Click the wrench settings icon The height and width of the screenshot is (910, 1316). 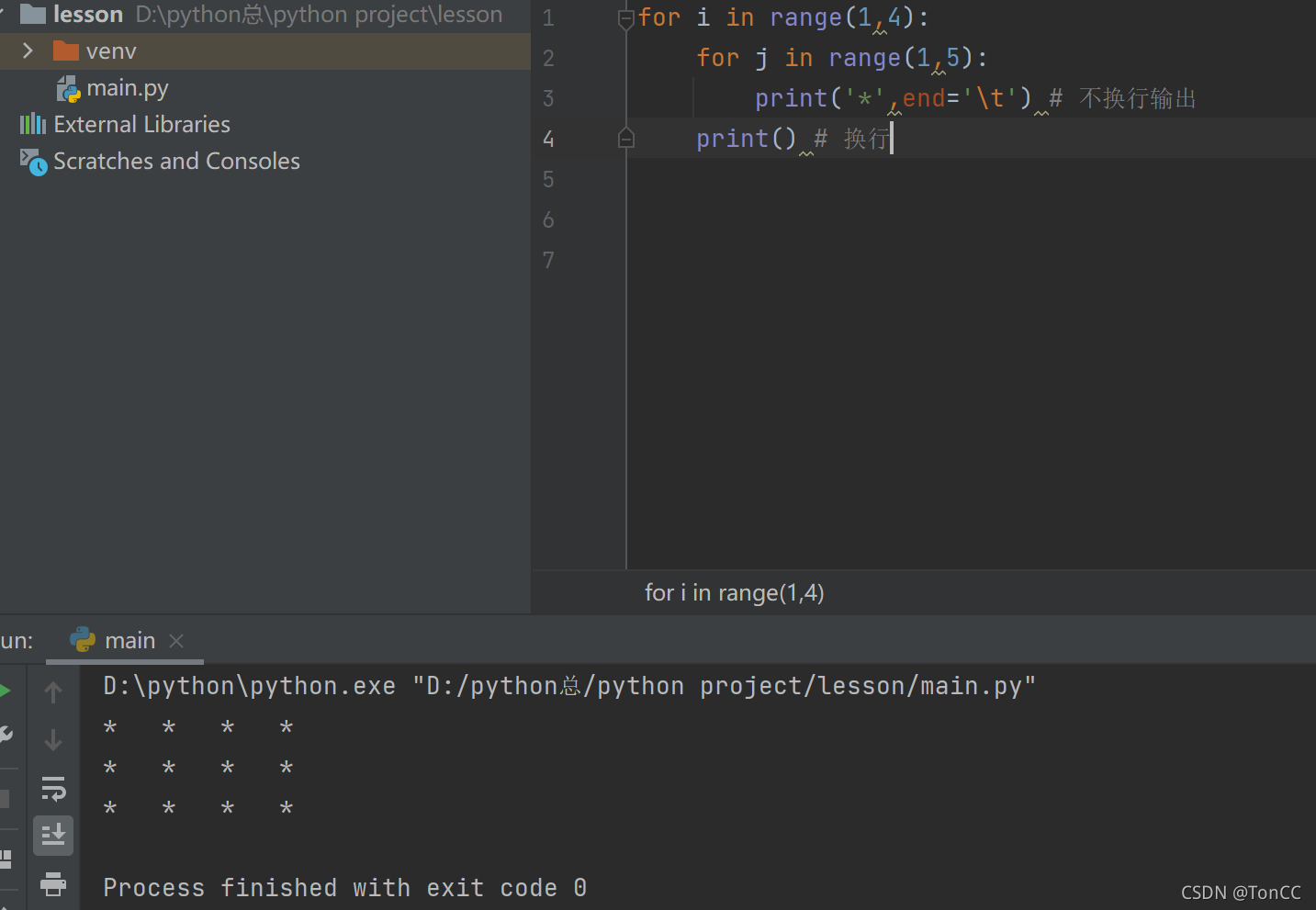tap(6, 735)
